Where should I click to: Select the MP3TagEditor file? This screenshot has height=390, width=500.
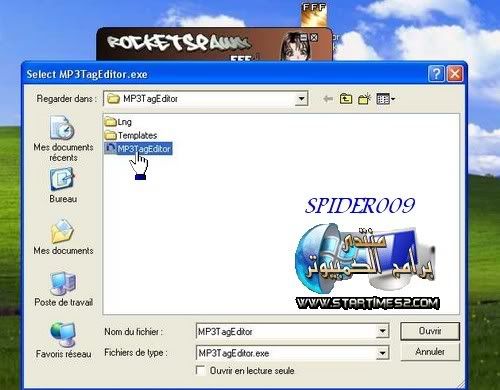click(x=138, y=149)
